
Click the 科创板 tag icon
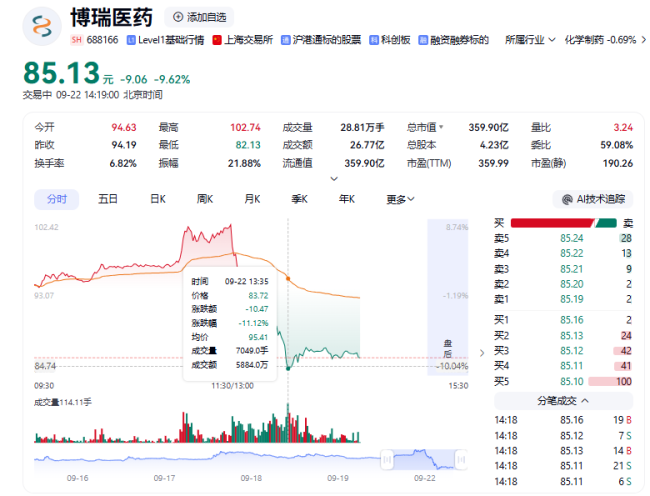pyautogui.click(x=374, y=40)
